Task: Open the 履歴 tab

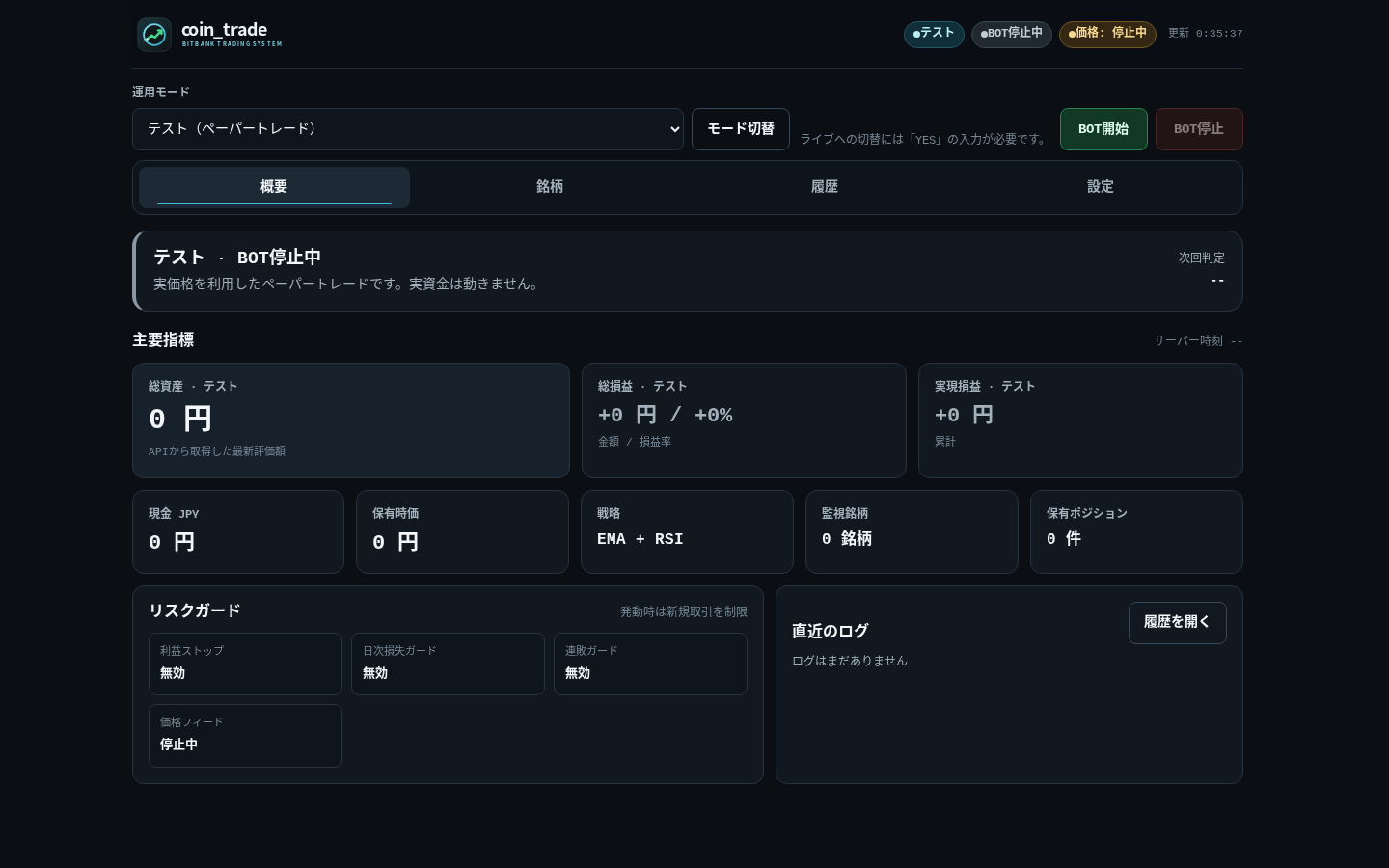Action: (825, 187)
